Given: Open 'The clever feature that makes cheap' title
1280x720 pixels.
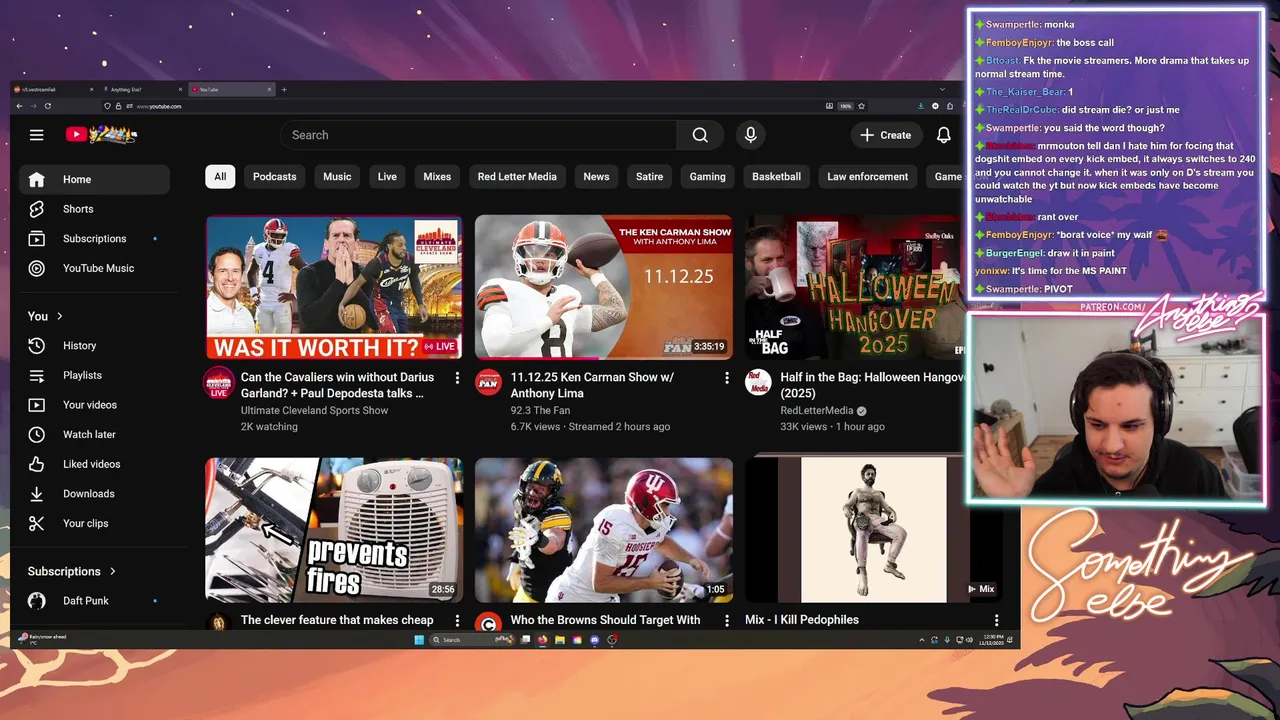Looking at the screenshot, I should tap(337, 620).
